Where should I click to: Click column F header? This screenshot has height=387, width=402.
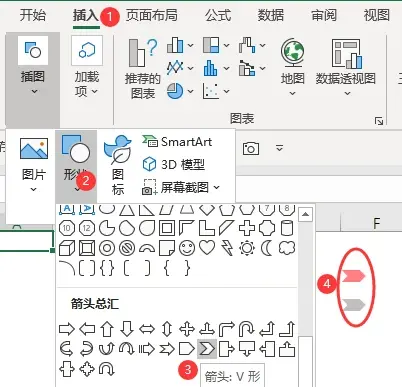[376, 223]
